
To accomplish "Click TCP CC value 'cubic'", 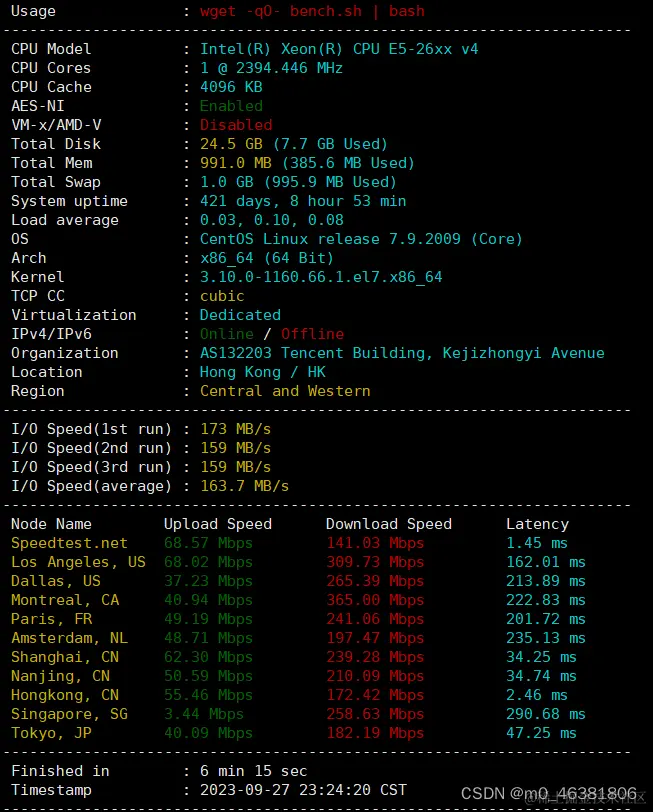I will pos(222,296).
